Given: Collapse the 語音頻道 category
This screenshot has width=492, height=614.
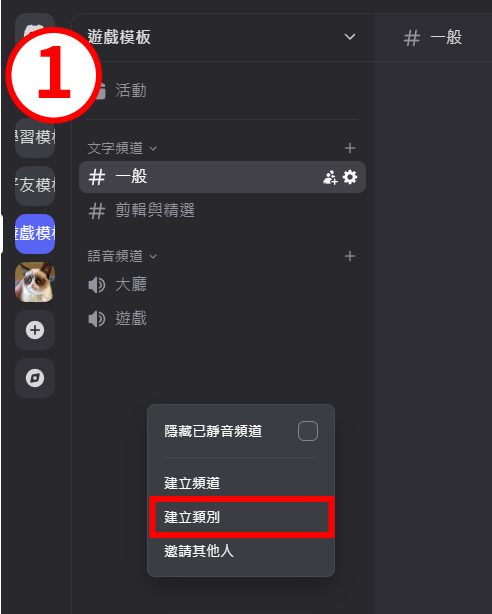Looking at the screenshot, I should (122, 256).
